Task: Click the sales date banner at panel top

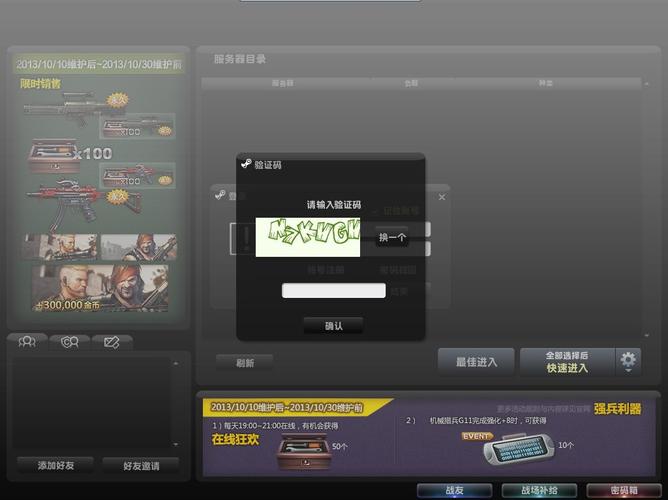Action: click(98, 64)
